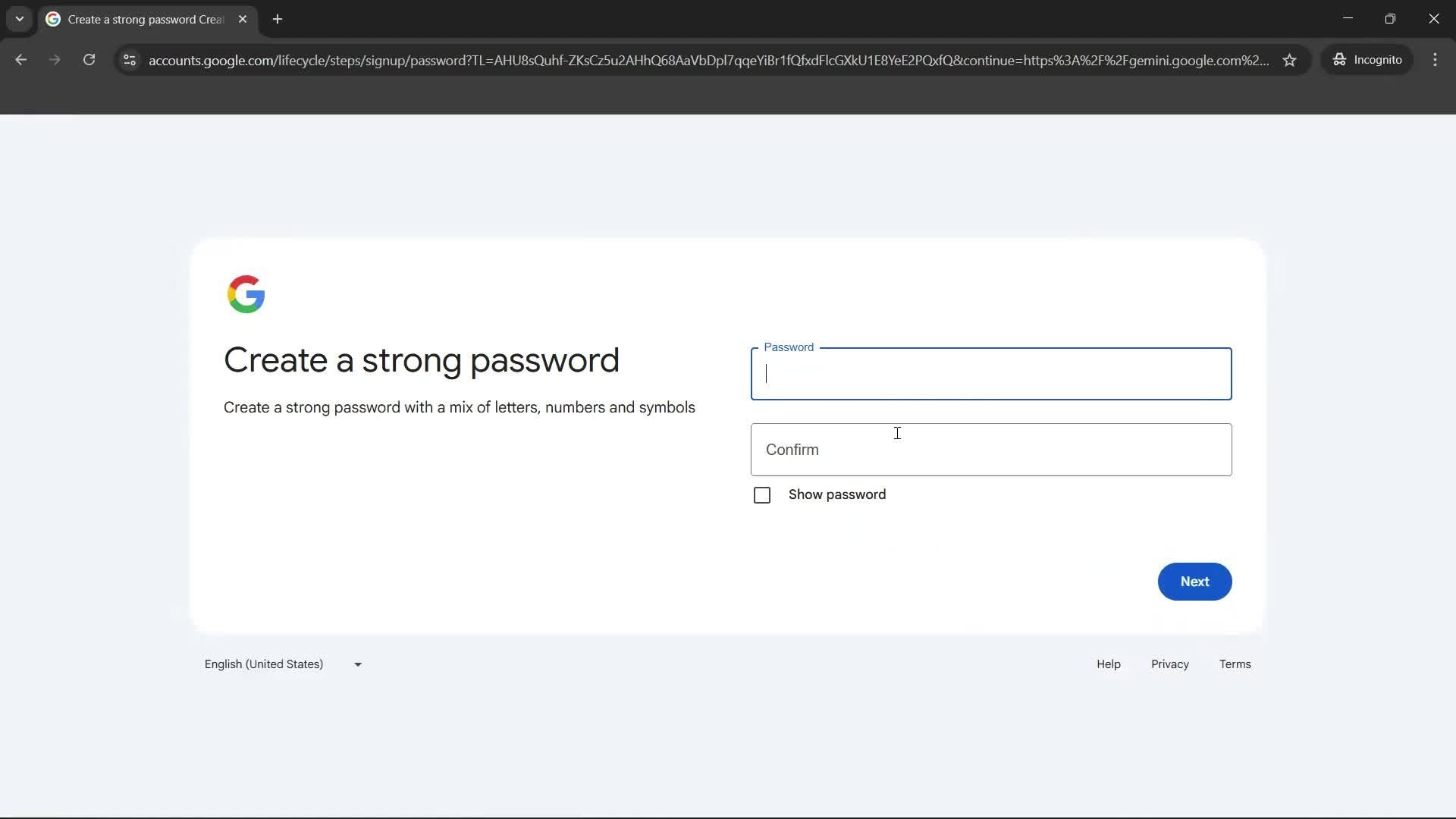Navigate forward using the forward arrow
The height and width of the screenshot is (819, 1456).
[x=54, y=60]
